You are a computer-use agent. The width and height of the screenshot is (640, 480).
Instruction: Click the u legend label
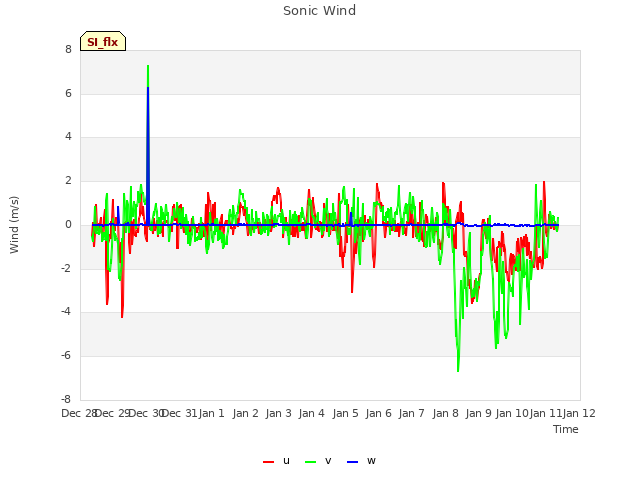pos(286,461)
